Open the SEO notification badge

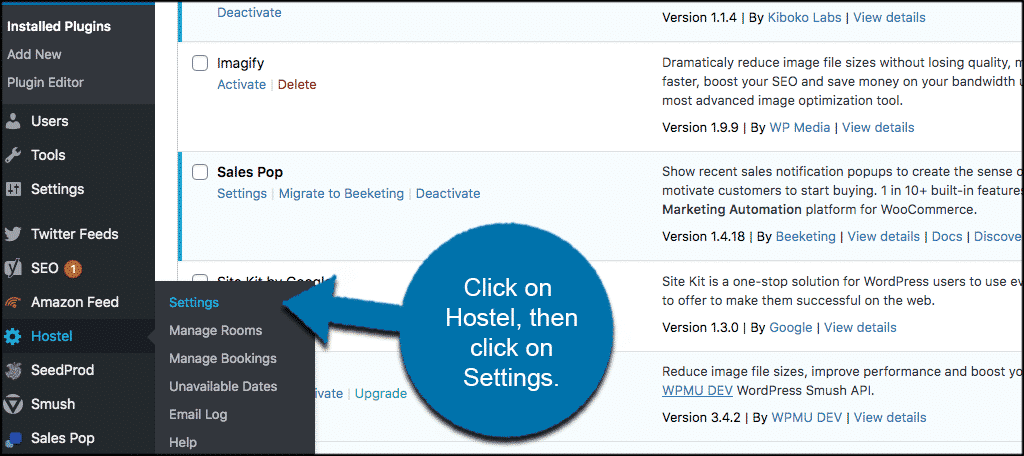(73, 268)
